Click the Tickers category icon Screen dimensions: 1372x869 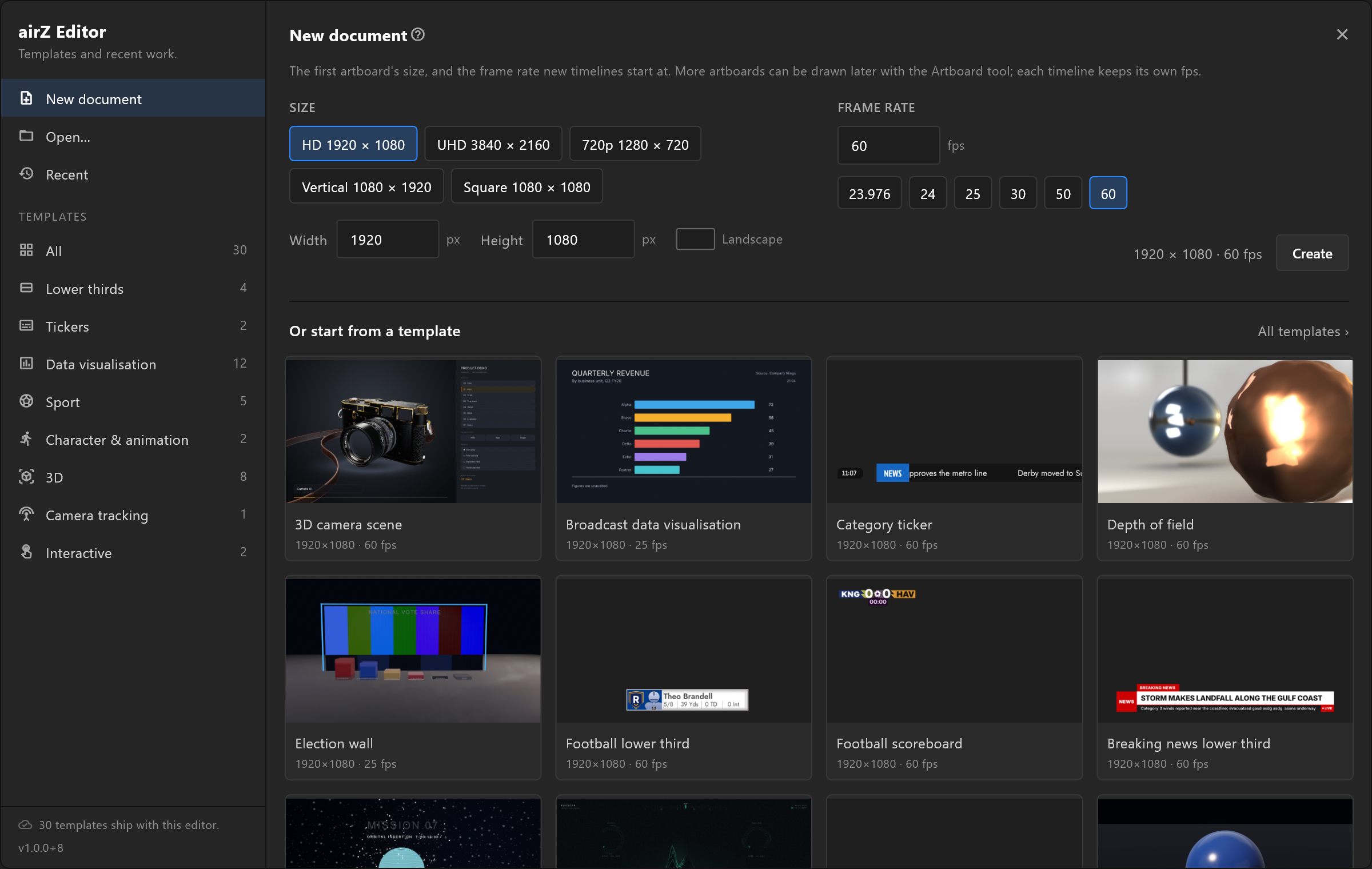[x=26, y=326]
